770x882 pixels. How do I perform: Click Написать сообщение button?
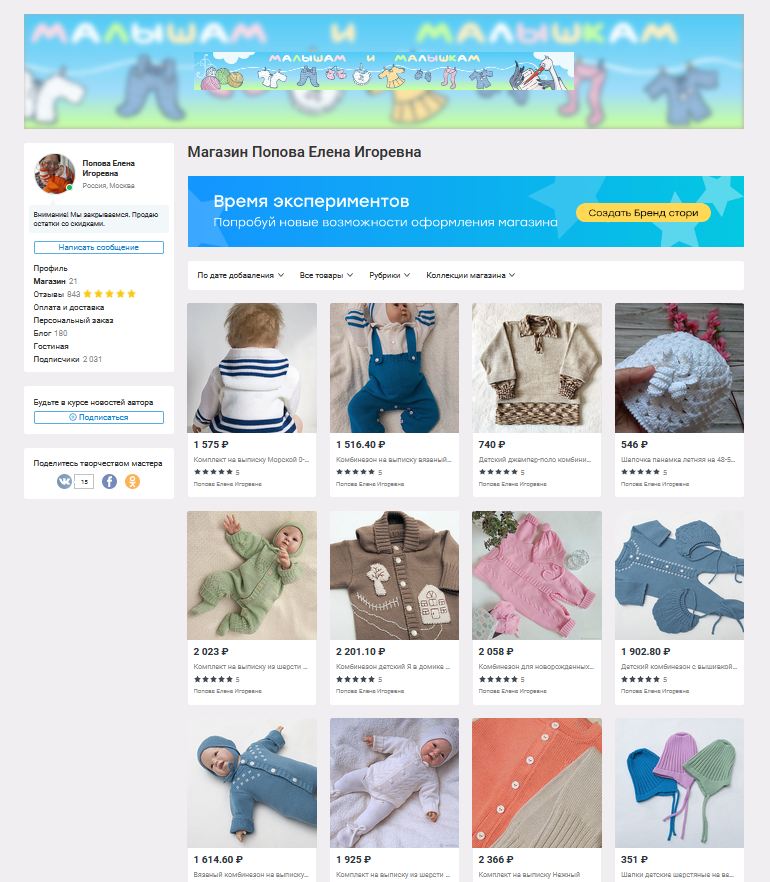[x=99, y=248]
